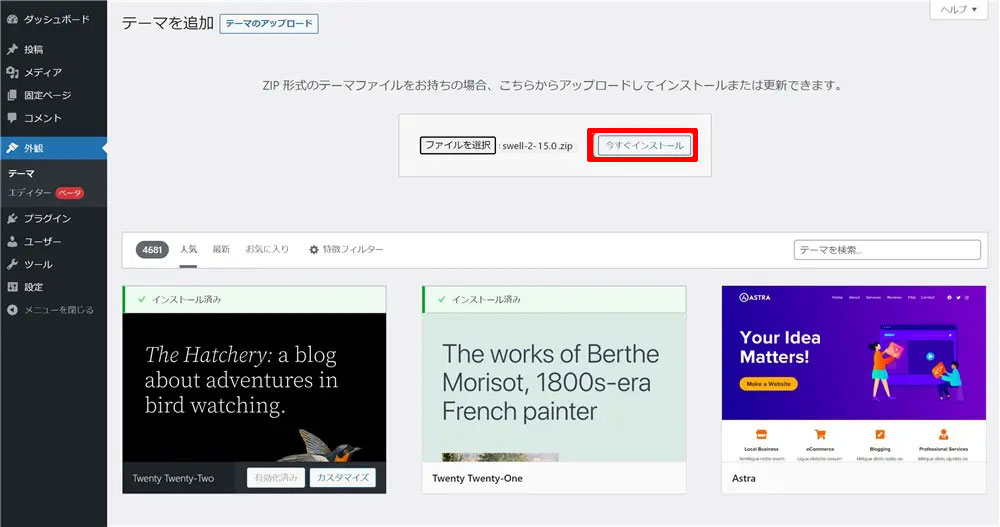Viewport: 1000px width, 527px height.
Task: Click the テーマのアップロード button
Action: tap(269, 24)
